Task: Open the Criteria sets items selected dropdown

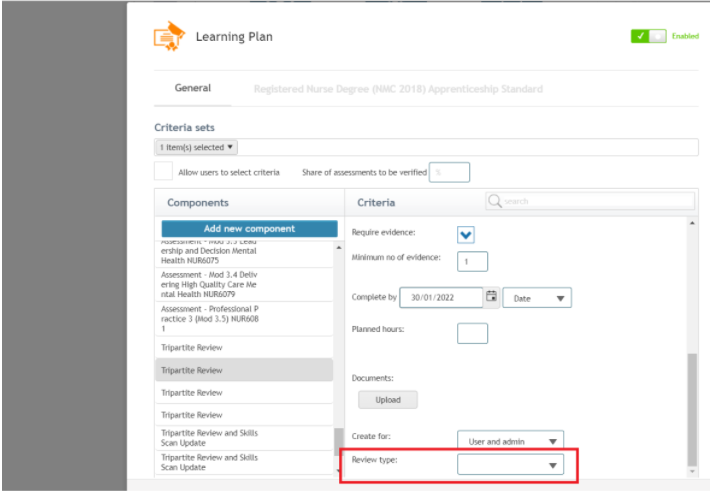Action: (x=197, y=147)
